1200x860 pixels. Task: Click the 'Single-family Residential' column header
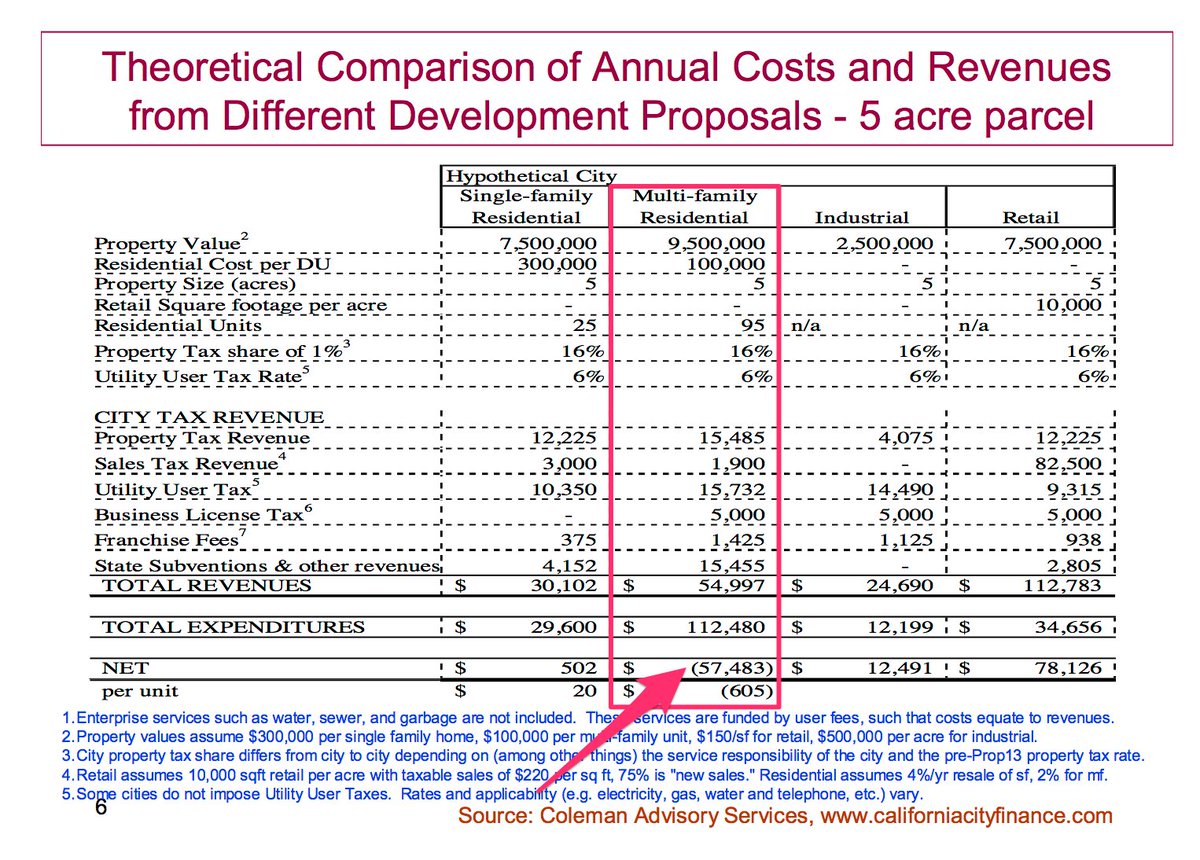click(526, 206)
